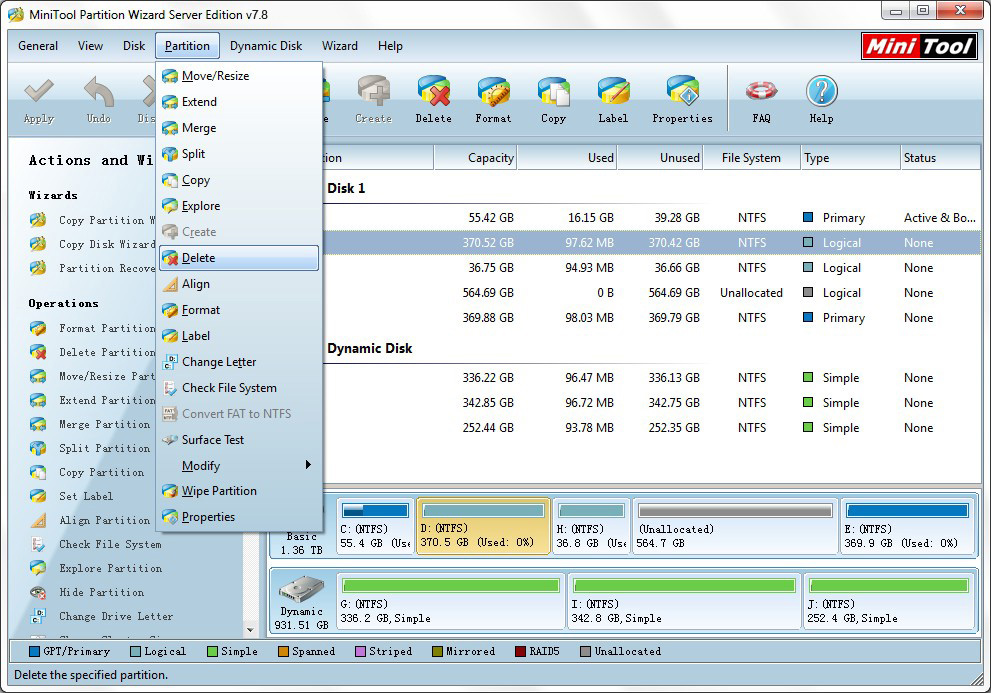The image size is (991, 693).
Task: Choose Split Partition operation in sidebar
Action: click(90, 448)
